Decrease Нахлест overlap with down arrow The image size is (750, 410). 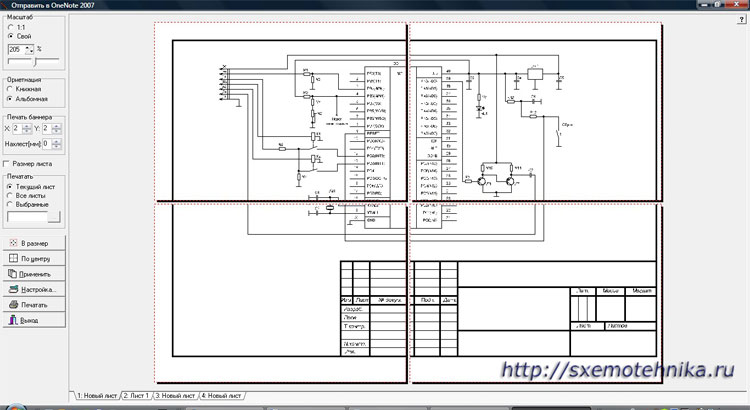pos(57,146)
